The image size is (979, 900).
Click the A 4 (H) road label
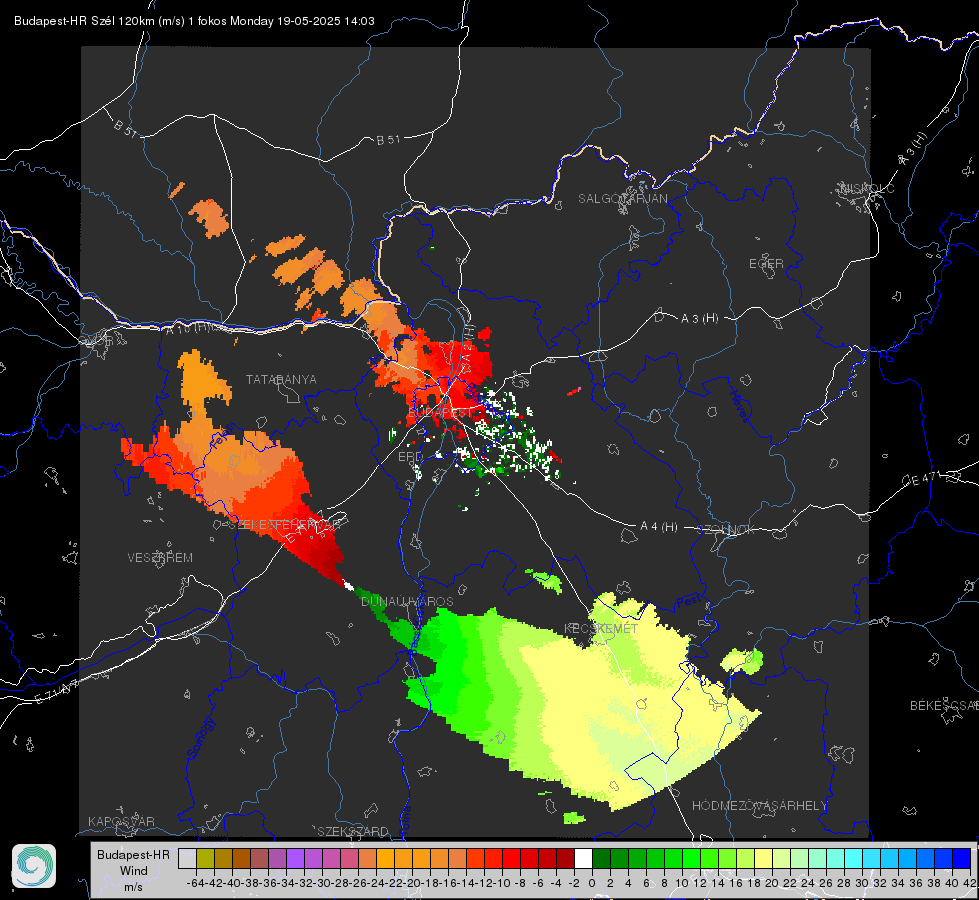pyautogui.click(x=659, y=527)
